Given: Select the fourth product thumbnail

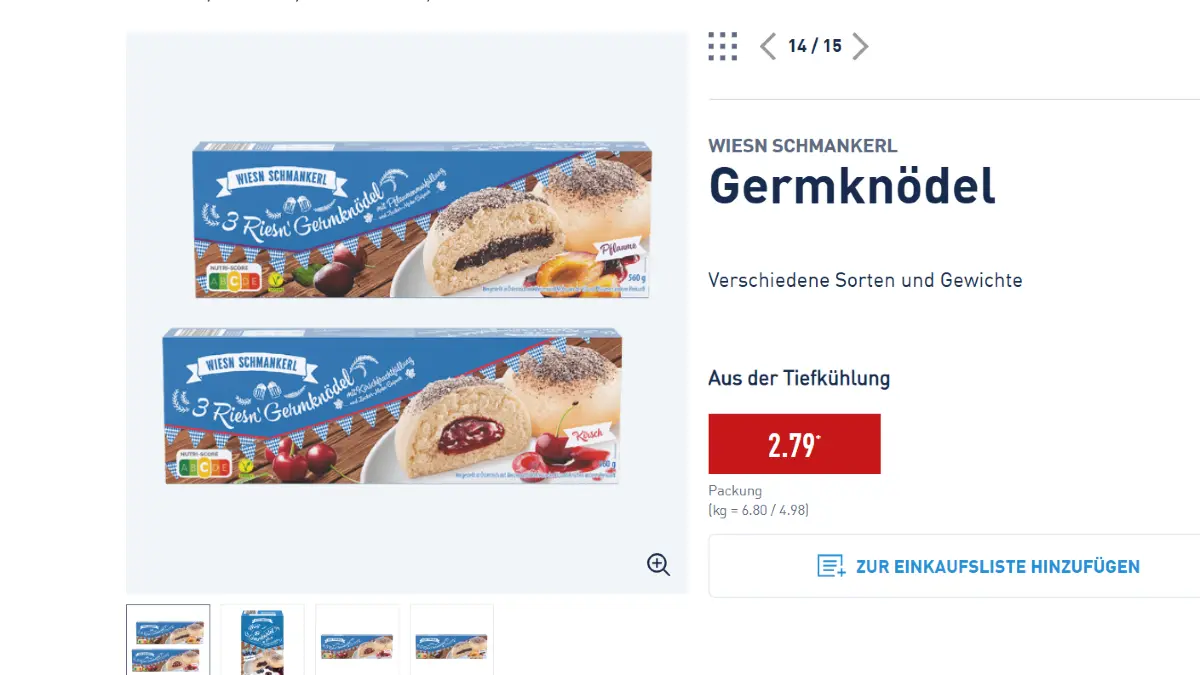Looking at the screenshot, I should [451, 640].
